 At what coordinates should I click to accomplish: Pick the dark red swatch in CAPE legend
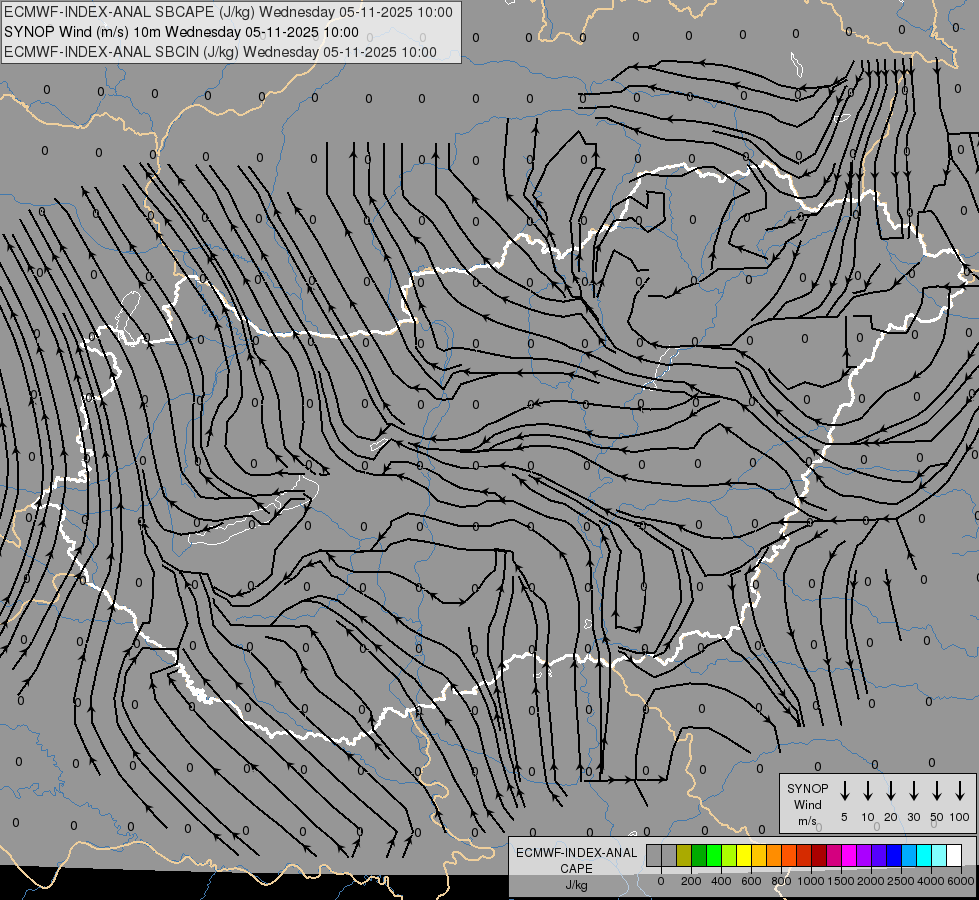[820, 855]
